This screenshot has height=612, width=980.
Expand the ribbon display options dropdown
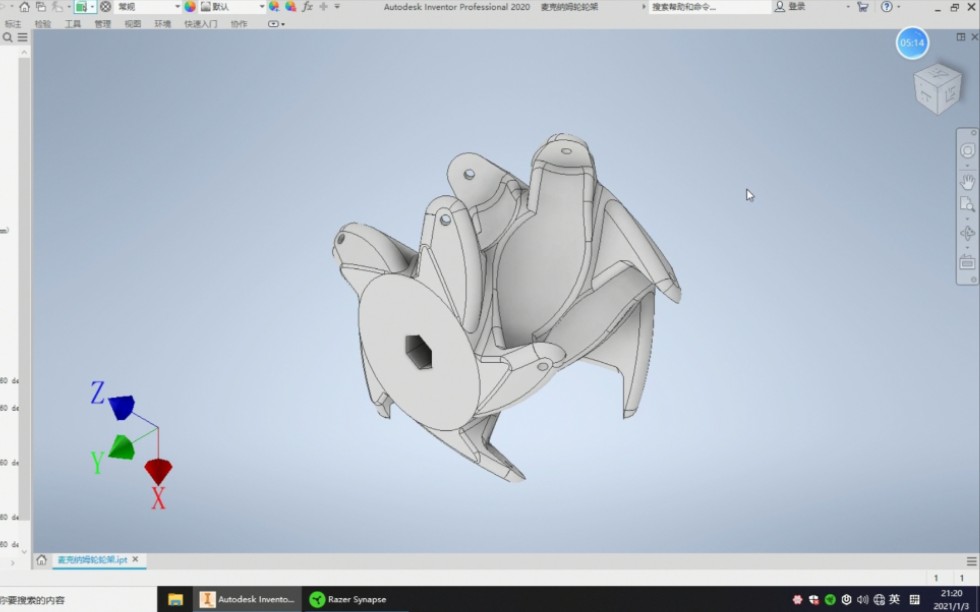coord(276,24)
